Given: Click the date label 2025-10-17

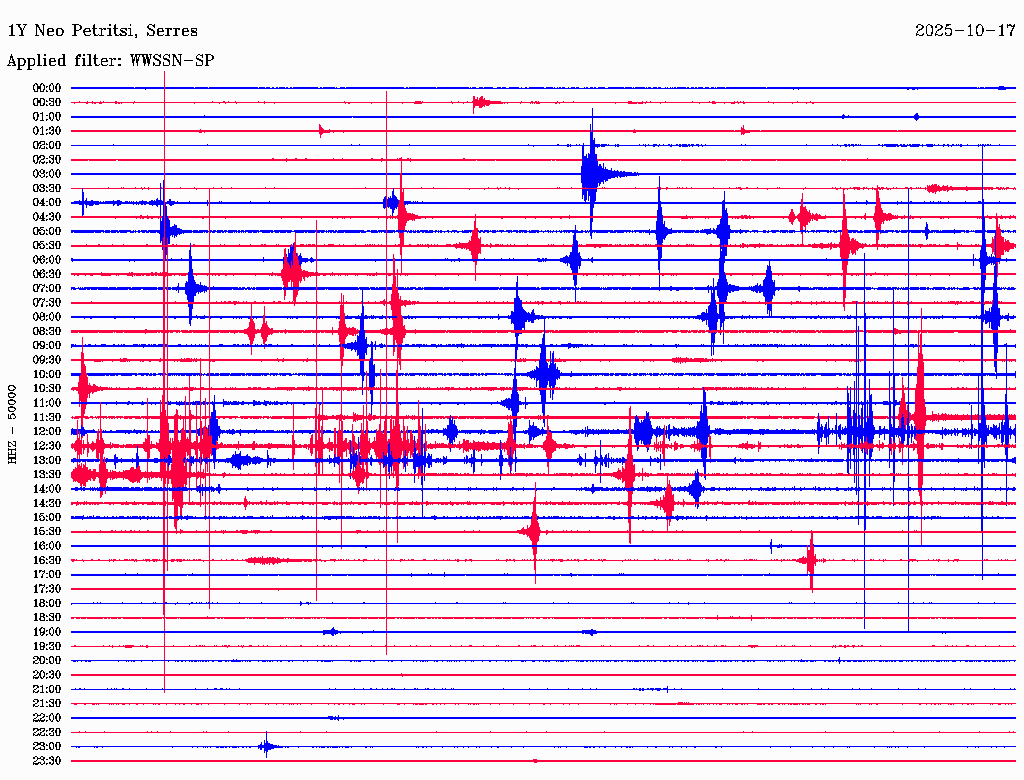Looking at the screenshot, I should point(965,31).
